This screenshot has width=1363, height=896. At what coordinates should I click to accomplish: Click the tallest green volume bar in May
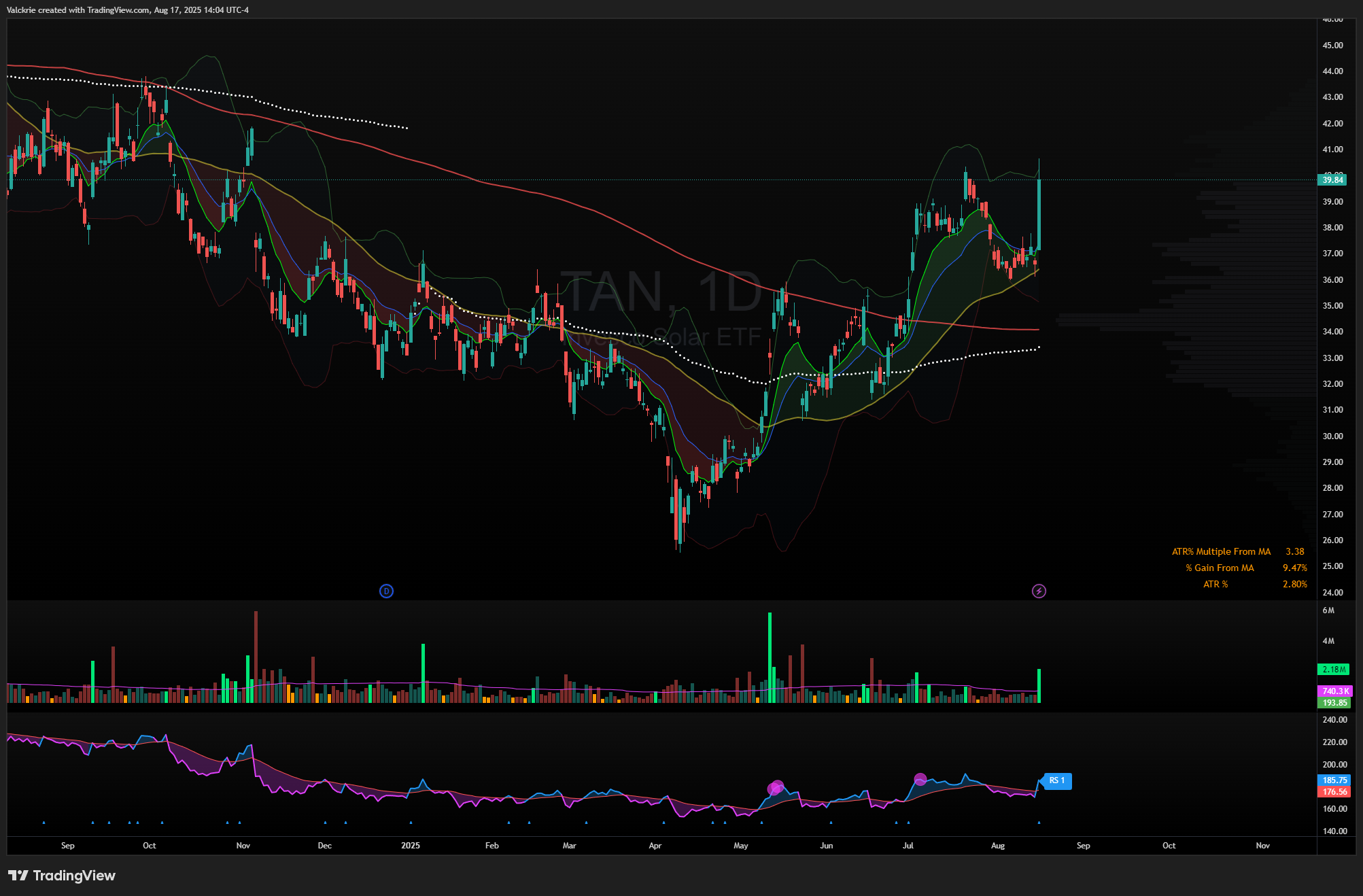pos(770,656)
